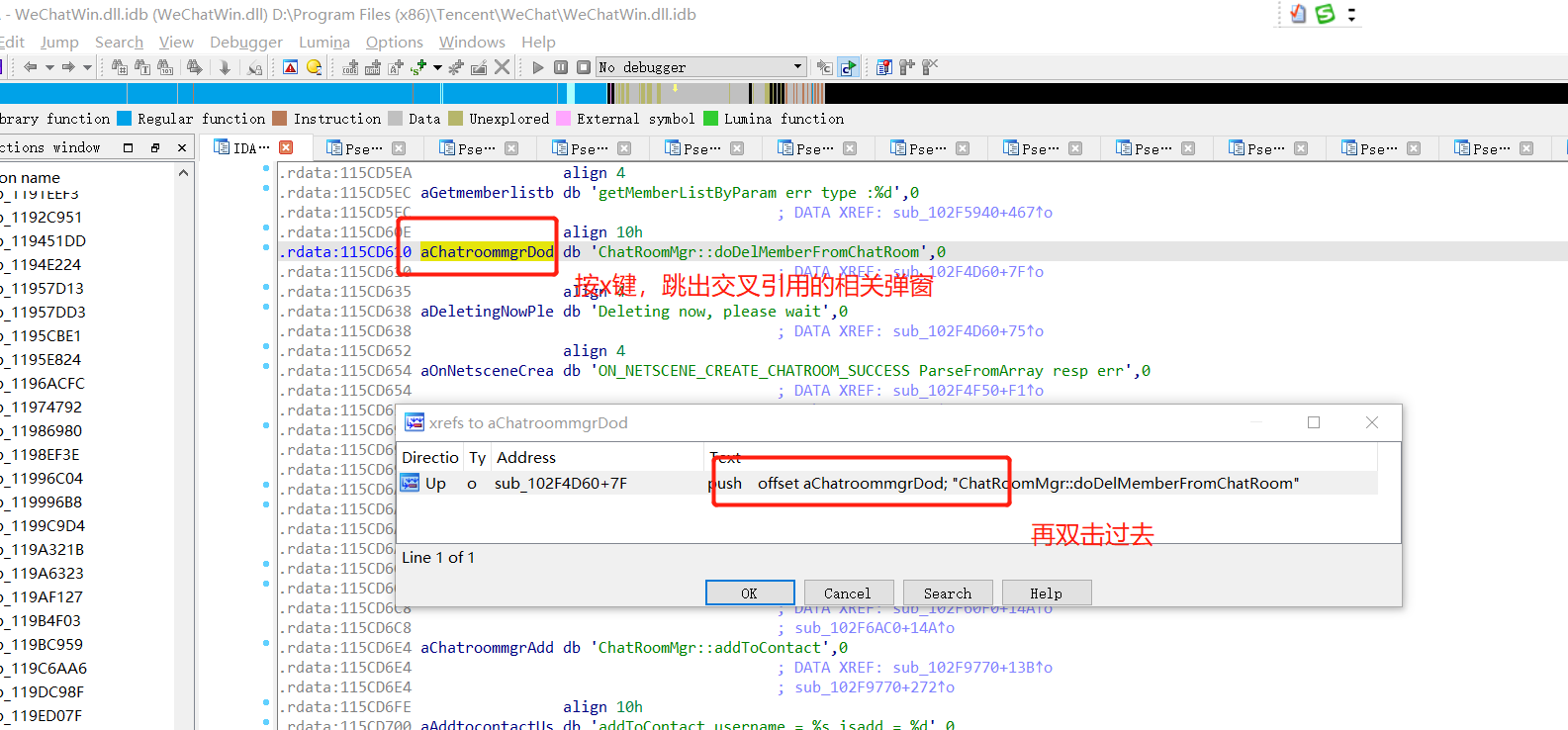
Task: Click xref link sub_102F9770+13B
Action: [972, 667]
